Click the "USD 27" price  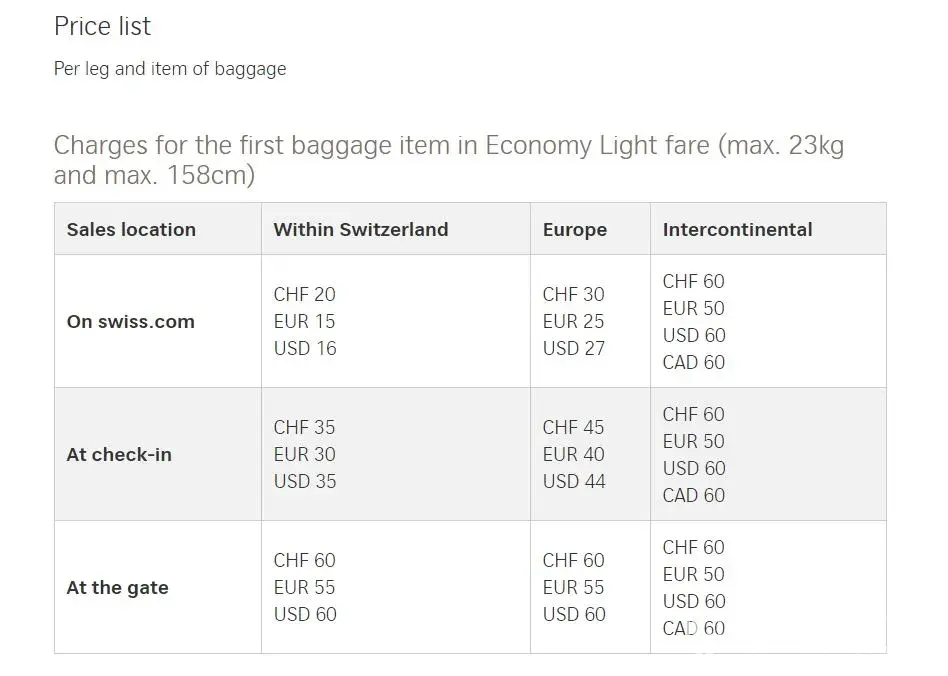(574, 349)
